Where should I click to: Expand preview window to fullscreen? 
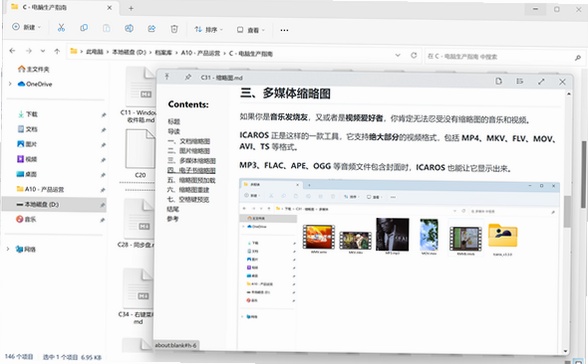coord(541,81)
